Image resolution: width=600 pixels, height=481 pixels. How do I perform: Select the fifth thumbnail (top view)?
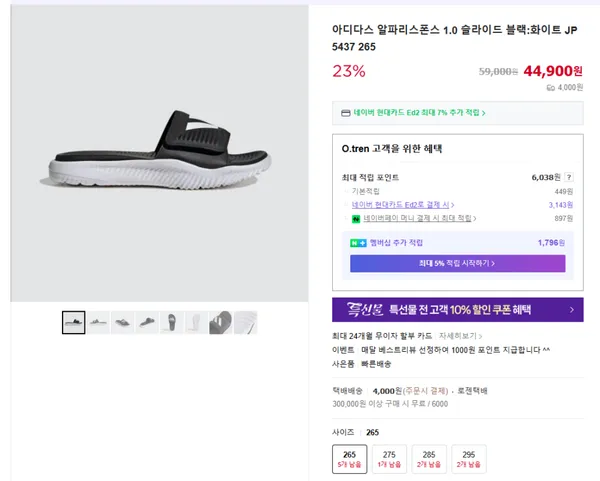coord(172,322)
